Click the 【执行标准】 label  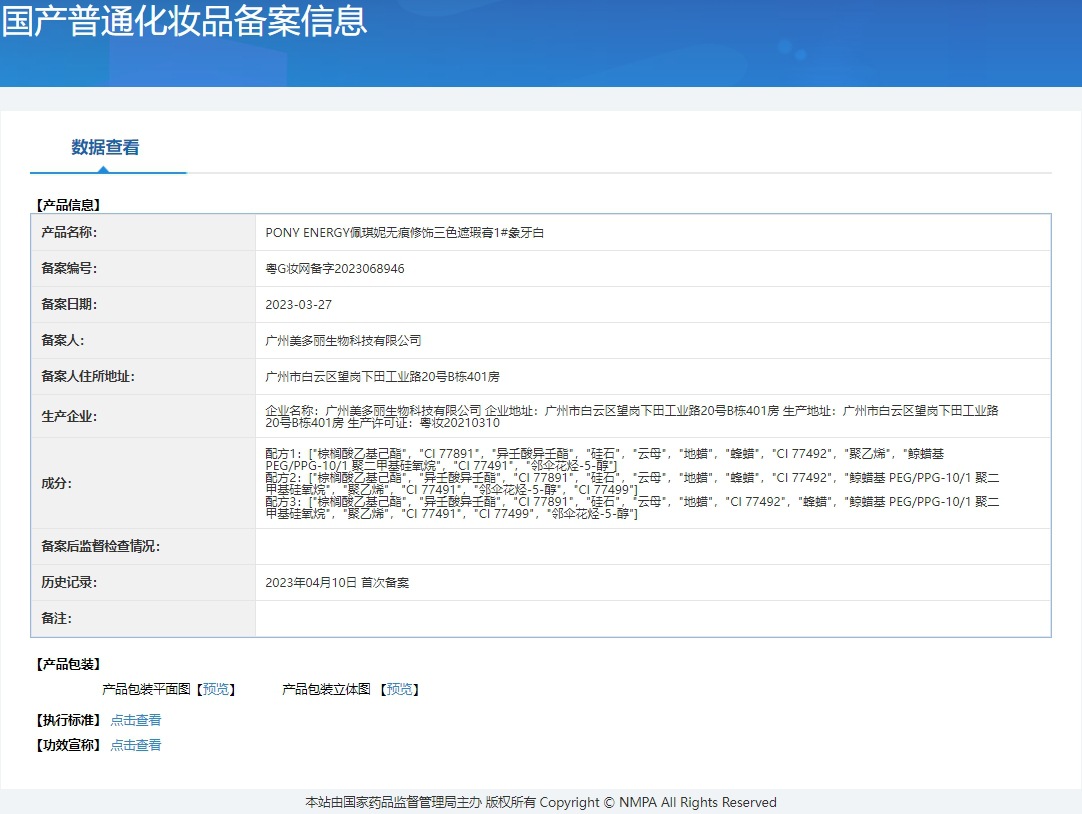point(68,720)
